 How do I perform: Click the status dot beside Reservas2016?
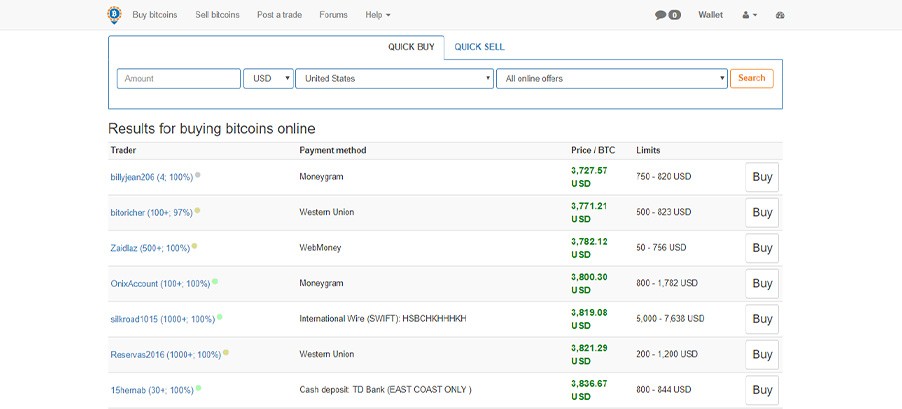226,353
